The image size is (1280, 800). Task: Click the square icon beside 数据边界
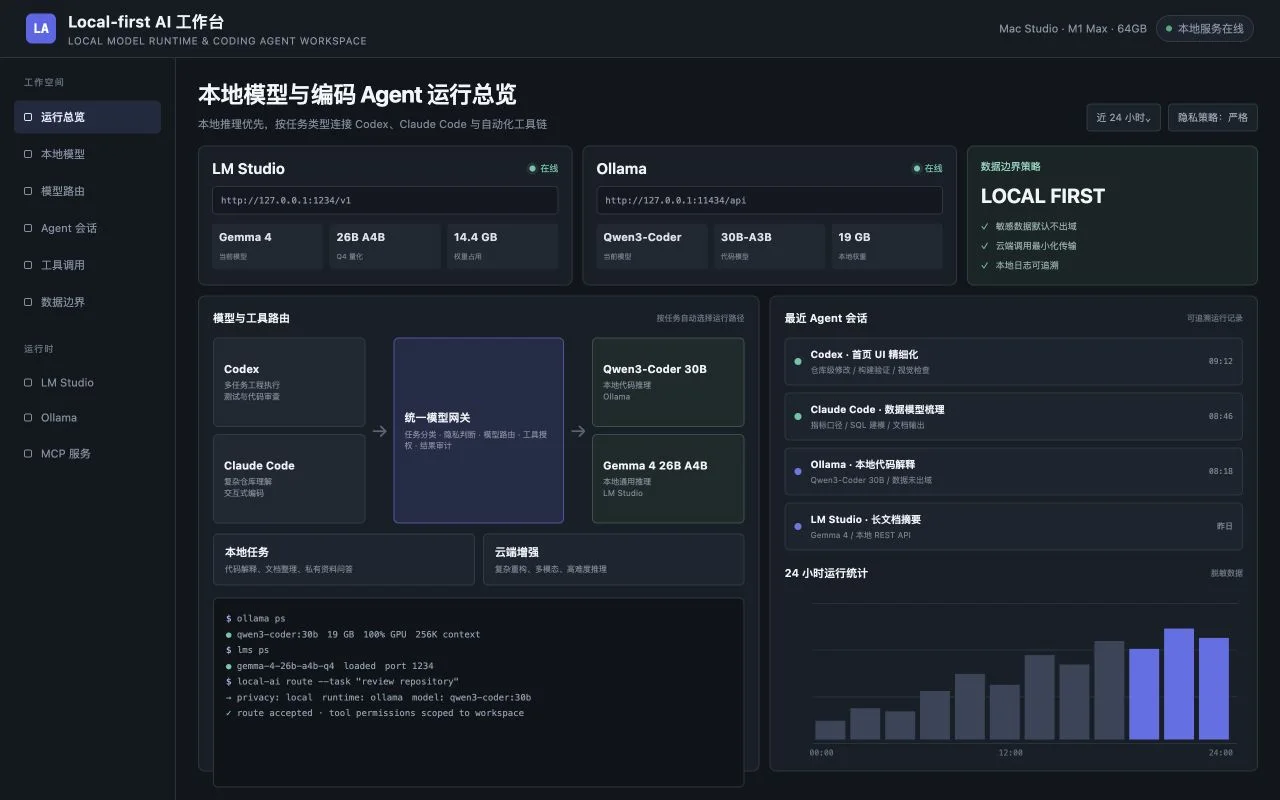pos(28,302)
